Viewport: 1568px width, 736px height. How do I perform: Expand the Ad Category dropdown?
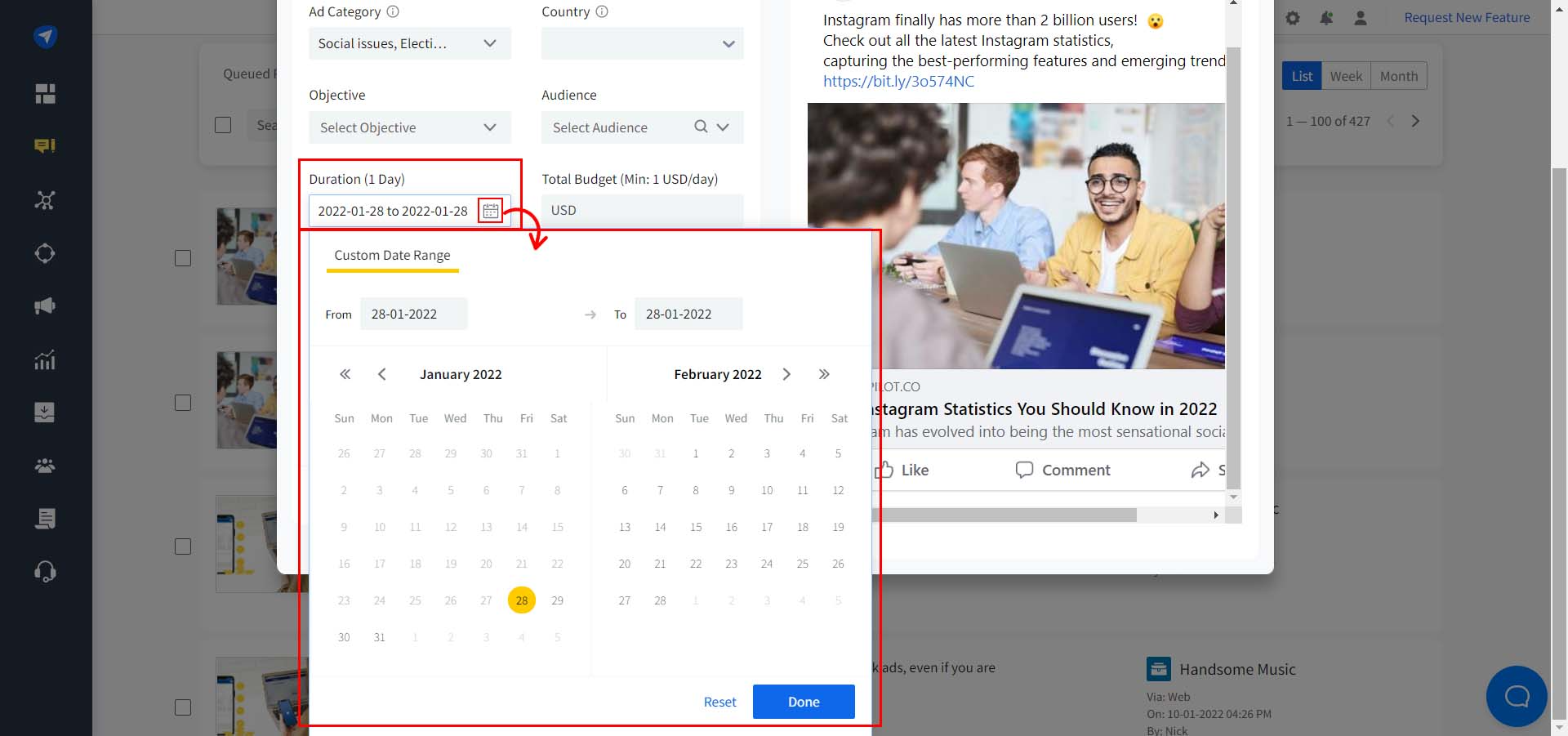click(410, 43)
